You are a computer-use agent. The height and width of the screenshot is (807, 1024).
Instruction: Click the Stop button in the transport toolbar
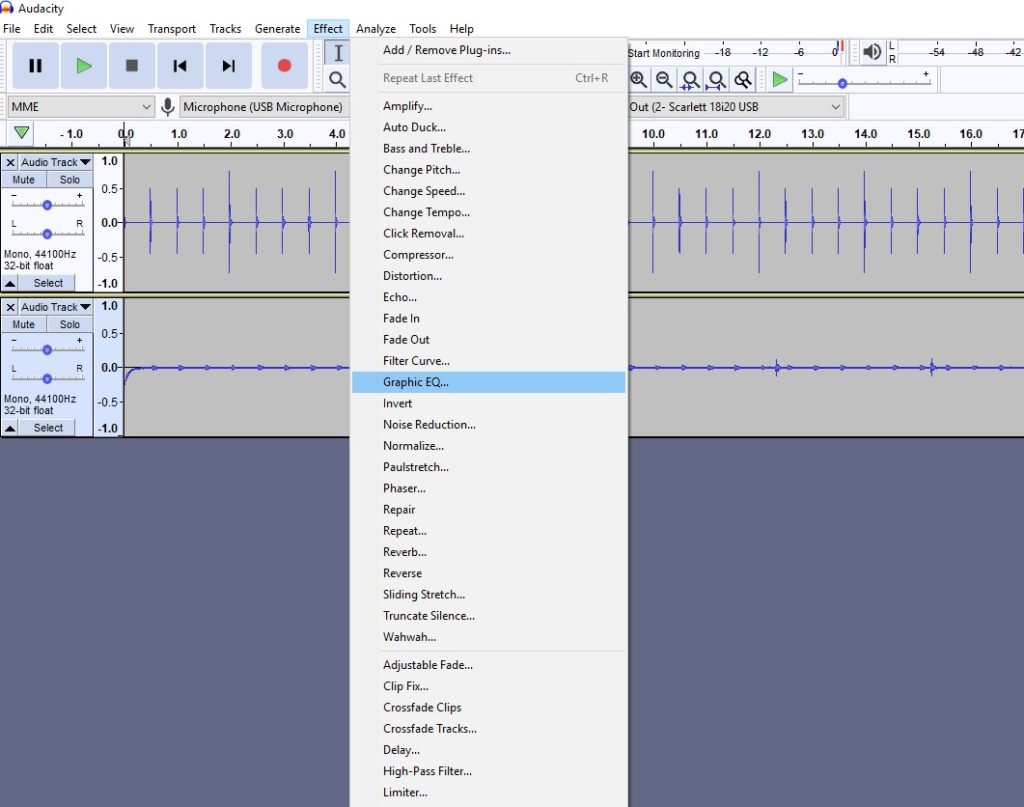132,64
